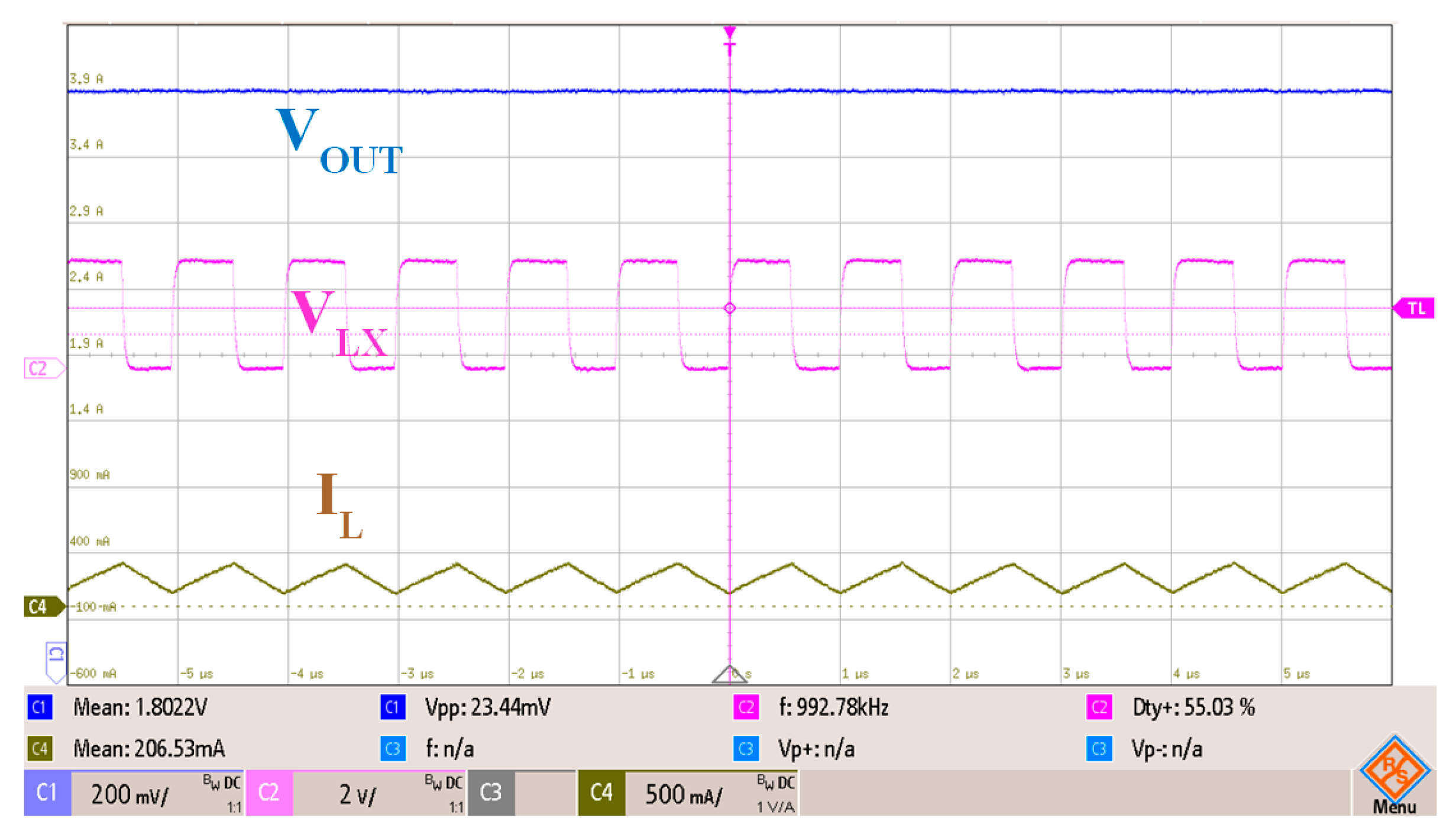This screenshot has height=834, width=1456.
Task: Click the C1 Mean measurement badge
Action: (x=40, y=708)
